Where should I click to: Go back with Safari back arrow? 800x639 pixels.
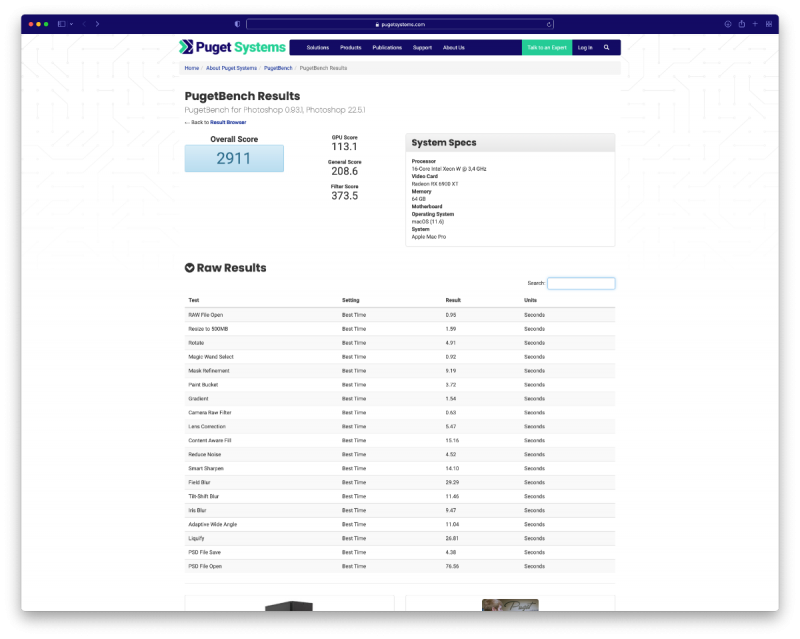coord(84,24)
